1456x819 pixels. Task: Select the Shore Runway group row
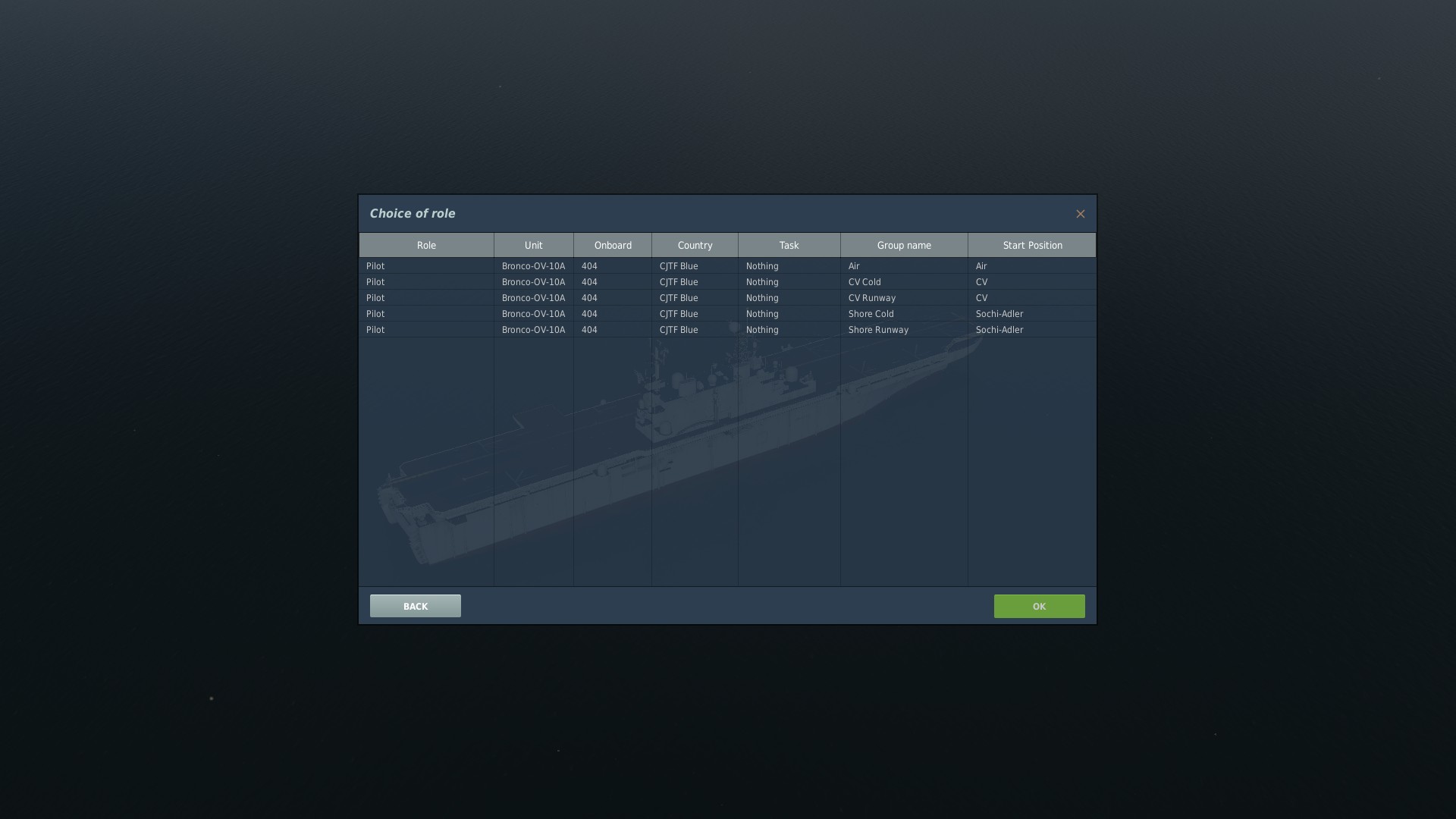coord(877,330)
